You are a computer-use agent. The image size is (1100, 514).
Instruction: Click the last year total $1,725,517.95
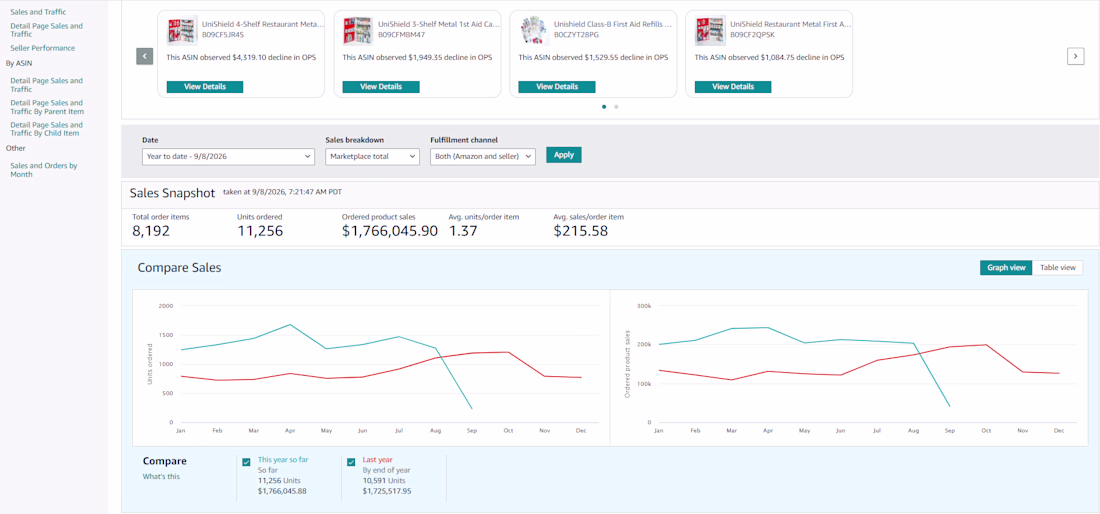pos(387,491)
